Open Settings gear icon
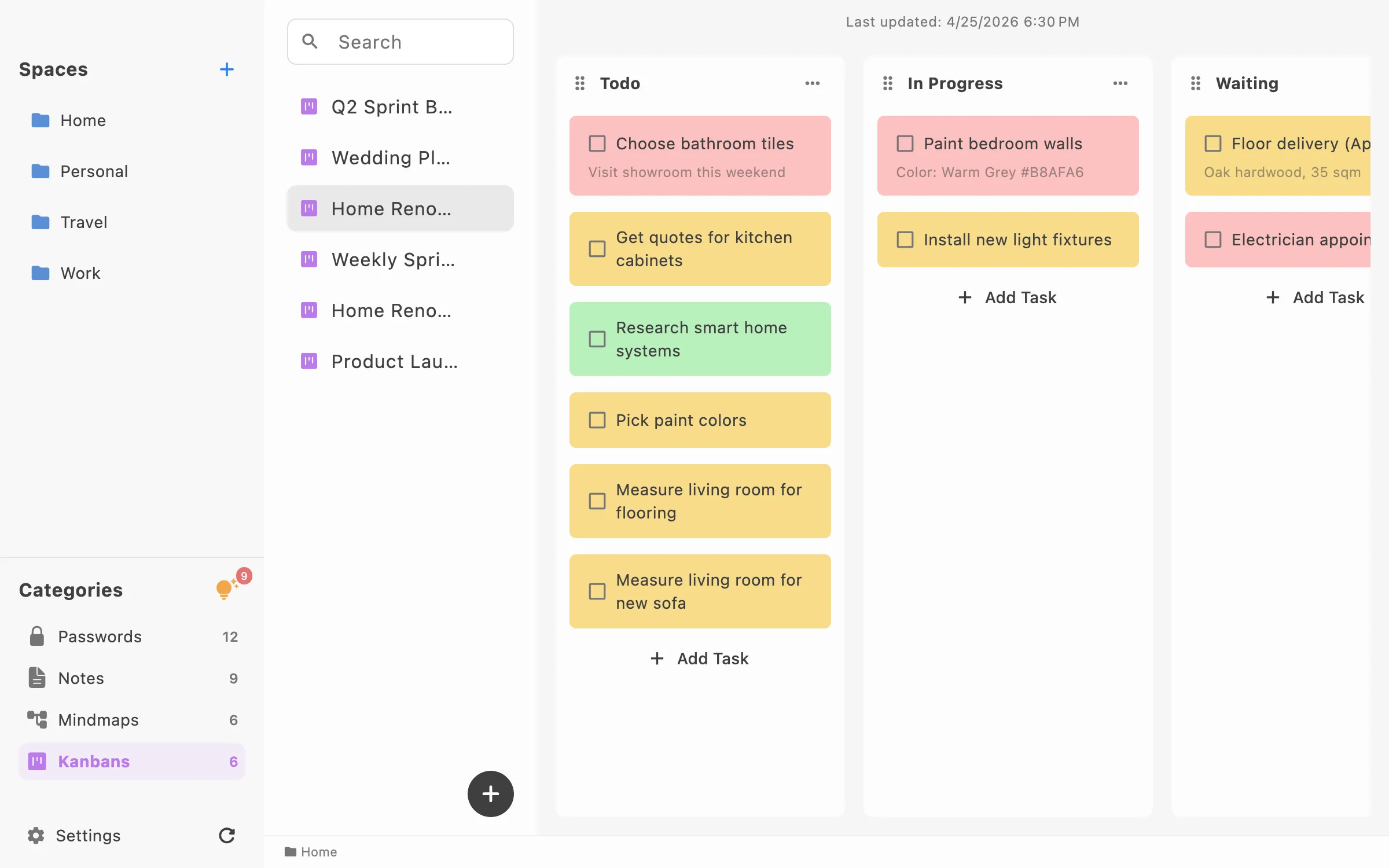The height and width of the screenshot is (868, 1389). (36, 835)
